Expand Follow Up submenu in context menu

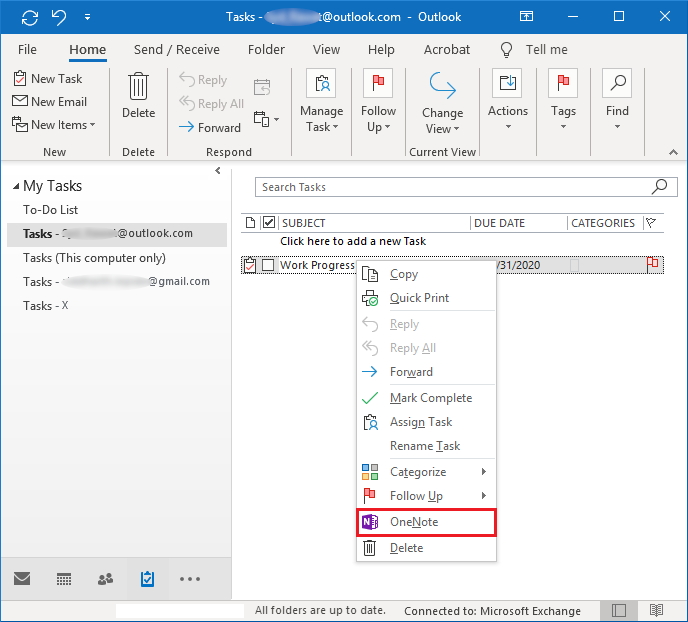click(426, 496)
